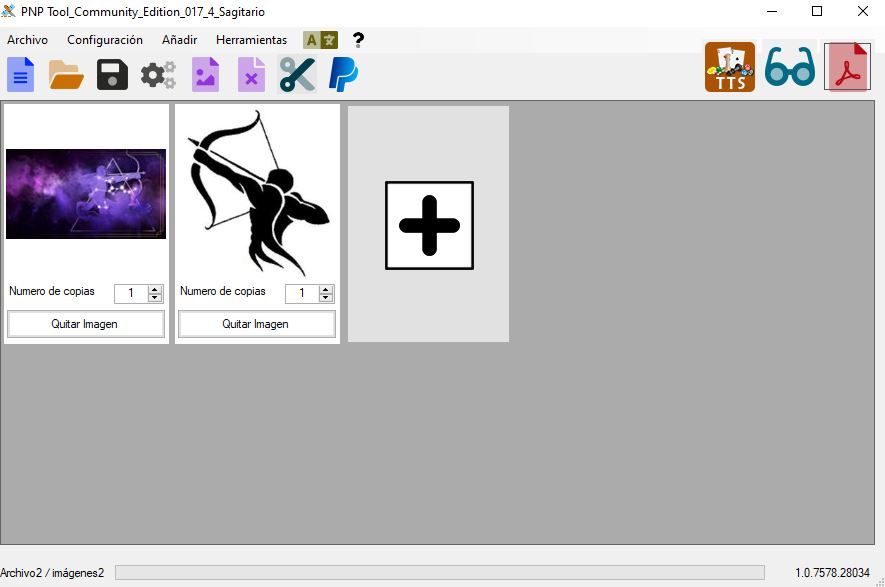Open the settings gears icon
Viewport: 885px width, 587px height.
(x=157, y=74)
